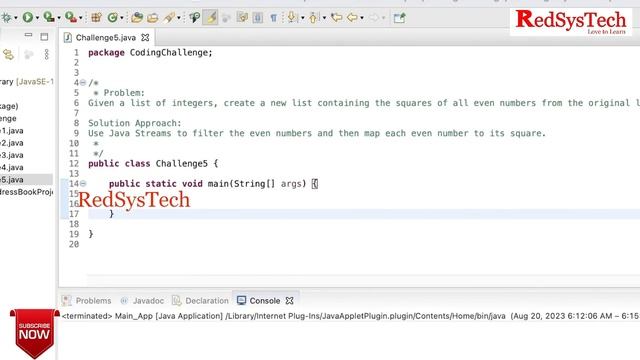The width and height of the screenshot is (640, 360).
Task: Go to Last Edit Location icon
Action: [x=336, y=18]
